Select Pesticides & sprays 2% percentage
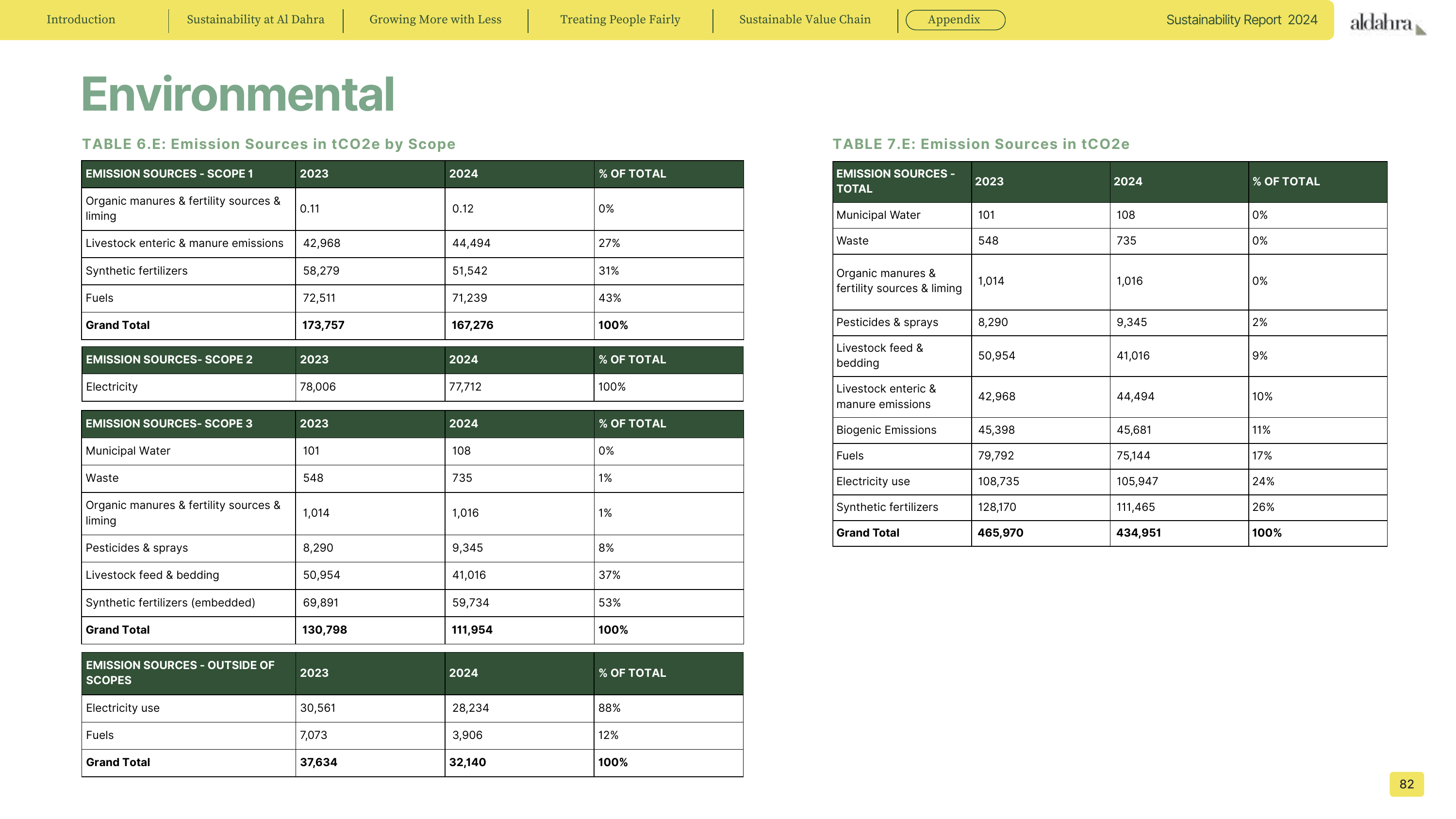The height and width of the screenshot is (819, 1456). click(x=1259, y=322)
